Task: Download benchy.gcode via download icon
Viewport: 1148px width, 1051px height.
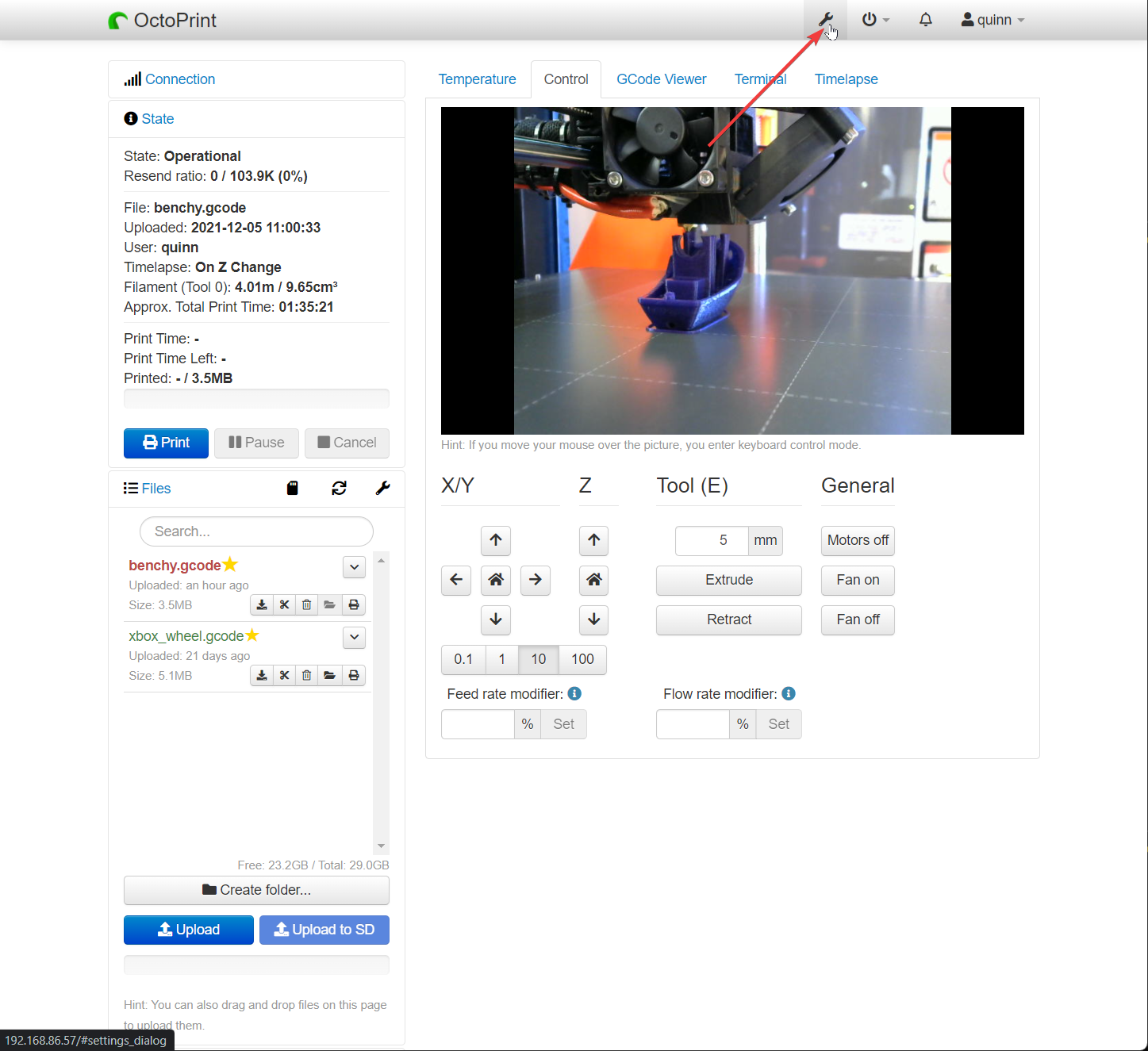Action: coord(261,604)
